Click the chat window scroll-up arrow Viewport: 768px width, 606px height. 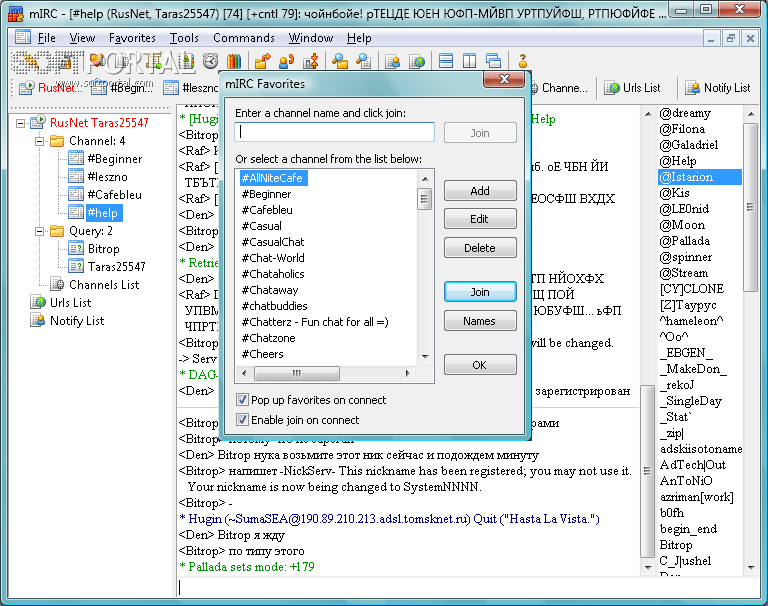(x=648, y=114)
